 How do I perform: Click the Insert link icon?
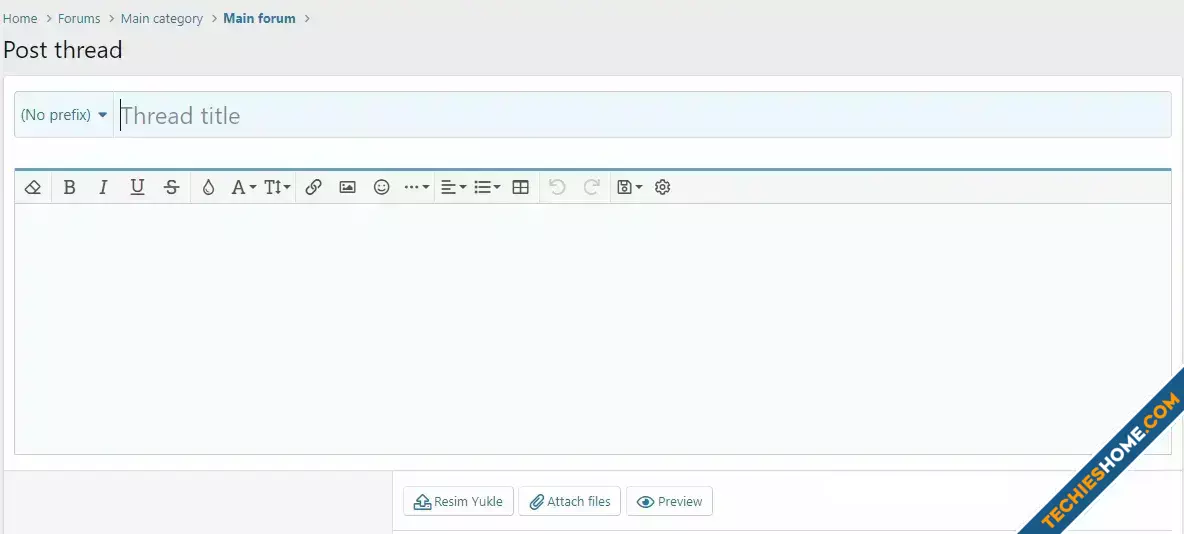point(313,187)
